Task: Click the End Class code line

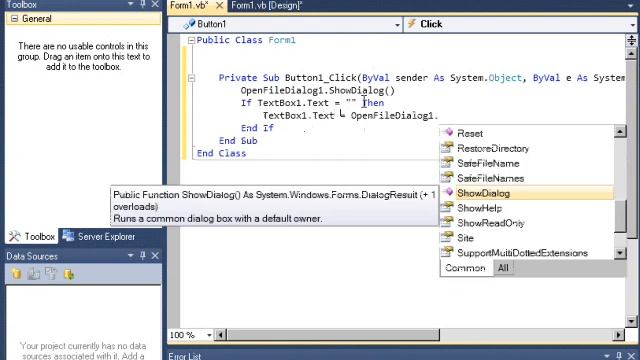Action: point(222,153)
